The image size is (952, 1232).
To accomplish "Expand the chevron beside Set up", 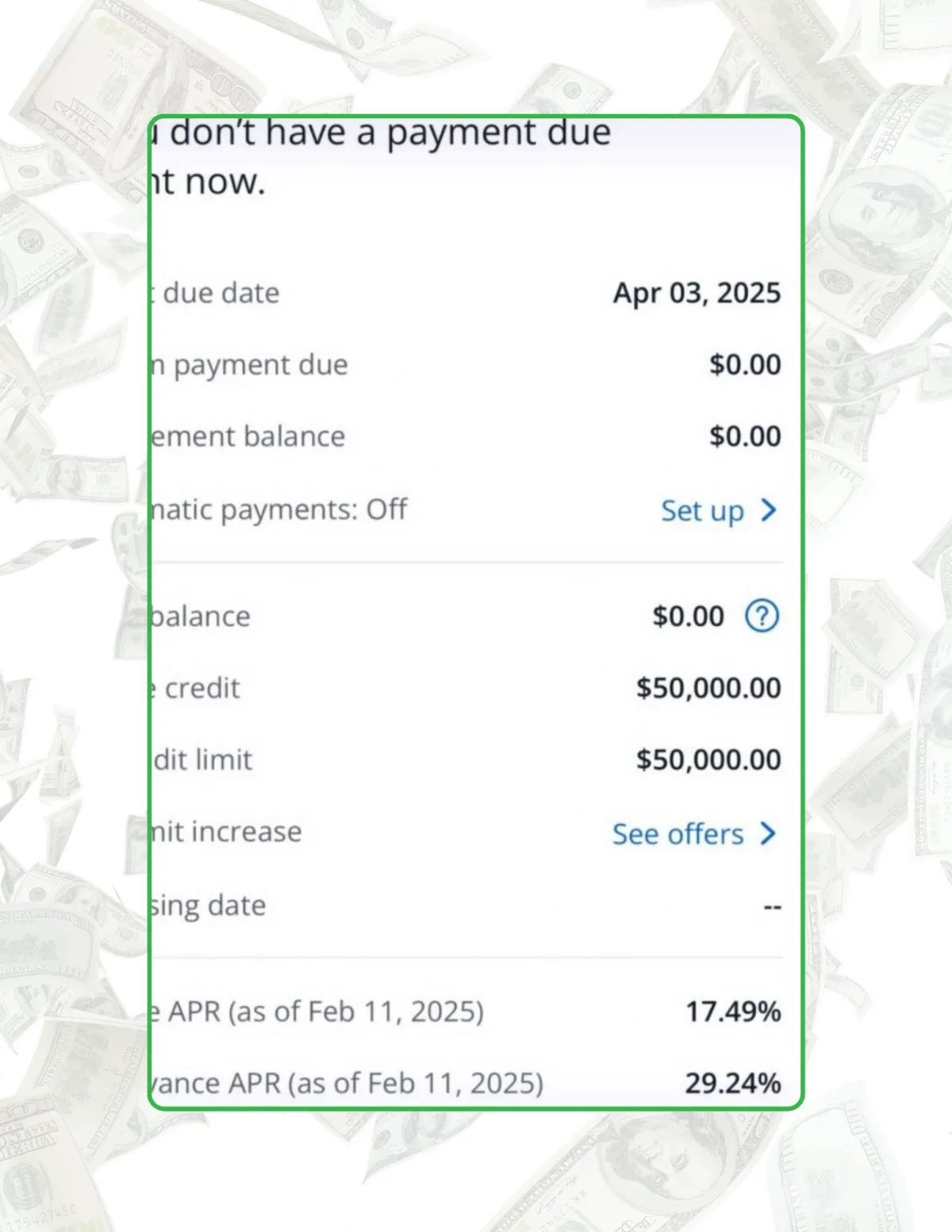I will coord(768,510).
